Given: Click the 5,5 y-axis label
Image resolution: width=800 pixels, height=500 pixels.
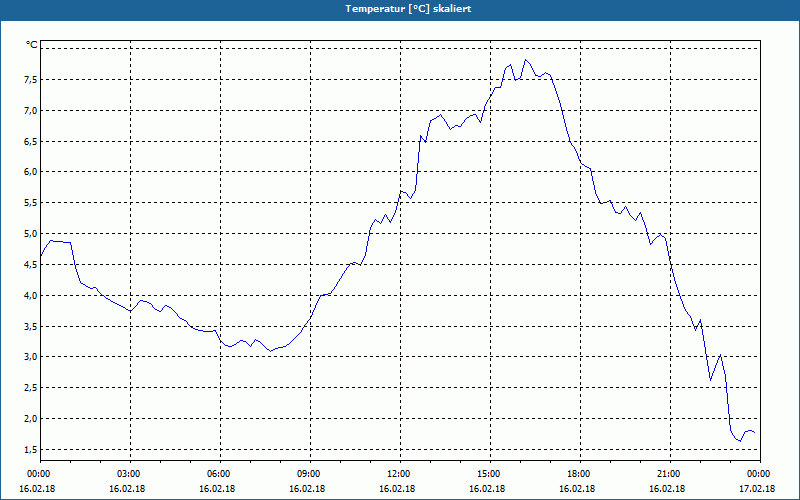Looking at the screenshot, I should click(x=31, y=203).
